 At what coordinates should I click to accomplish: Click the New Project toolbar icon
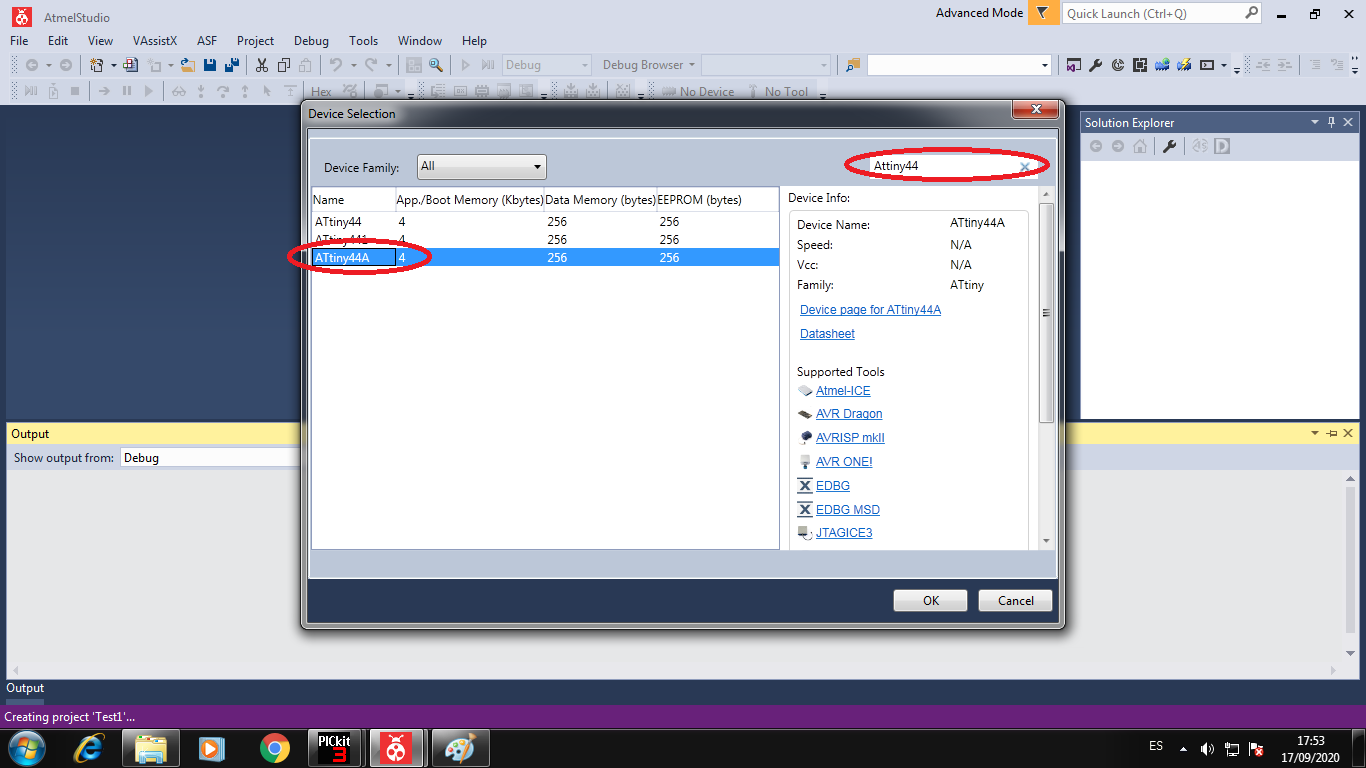click(97, 65)
